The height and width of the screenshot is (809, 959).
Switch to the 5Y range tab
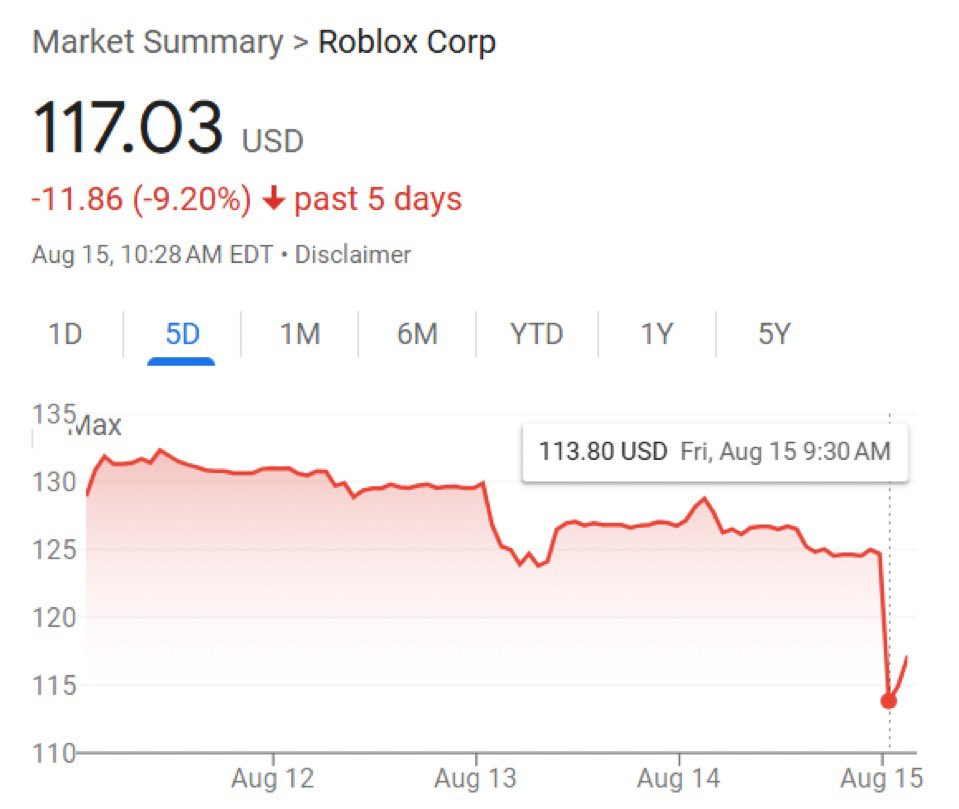coord(774,334)
